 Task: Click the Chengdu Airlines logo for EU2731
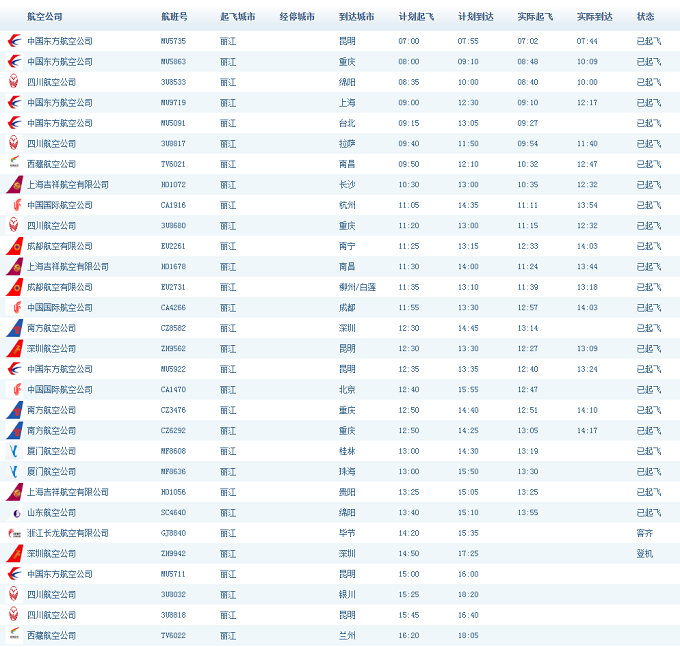14,287
